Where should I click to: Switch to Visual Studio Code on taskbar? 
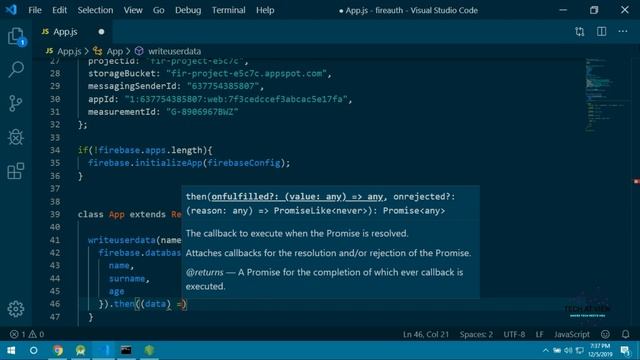pos(103,350)
